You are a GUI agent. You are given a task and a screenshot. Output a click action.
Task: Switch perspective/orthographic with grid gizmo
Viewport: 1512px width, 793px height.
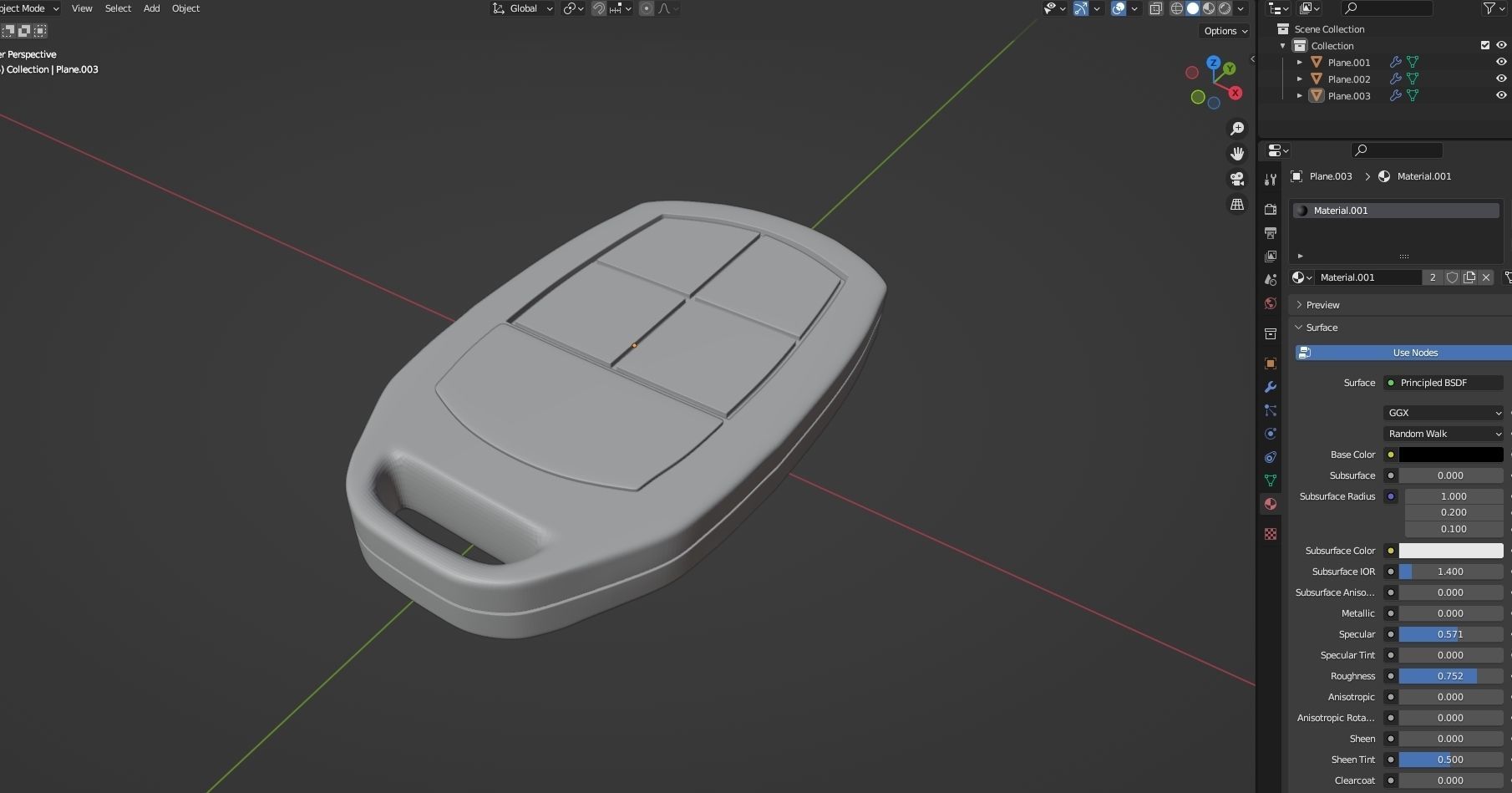(1237, 204)
